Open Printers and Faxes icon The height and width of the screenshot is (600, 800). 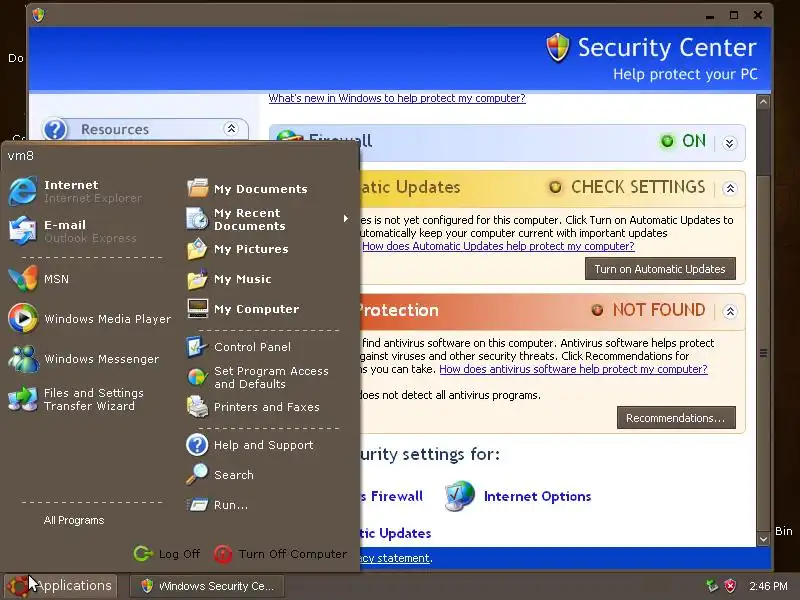coord(197,407)
